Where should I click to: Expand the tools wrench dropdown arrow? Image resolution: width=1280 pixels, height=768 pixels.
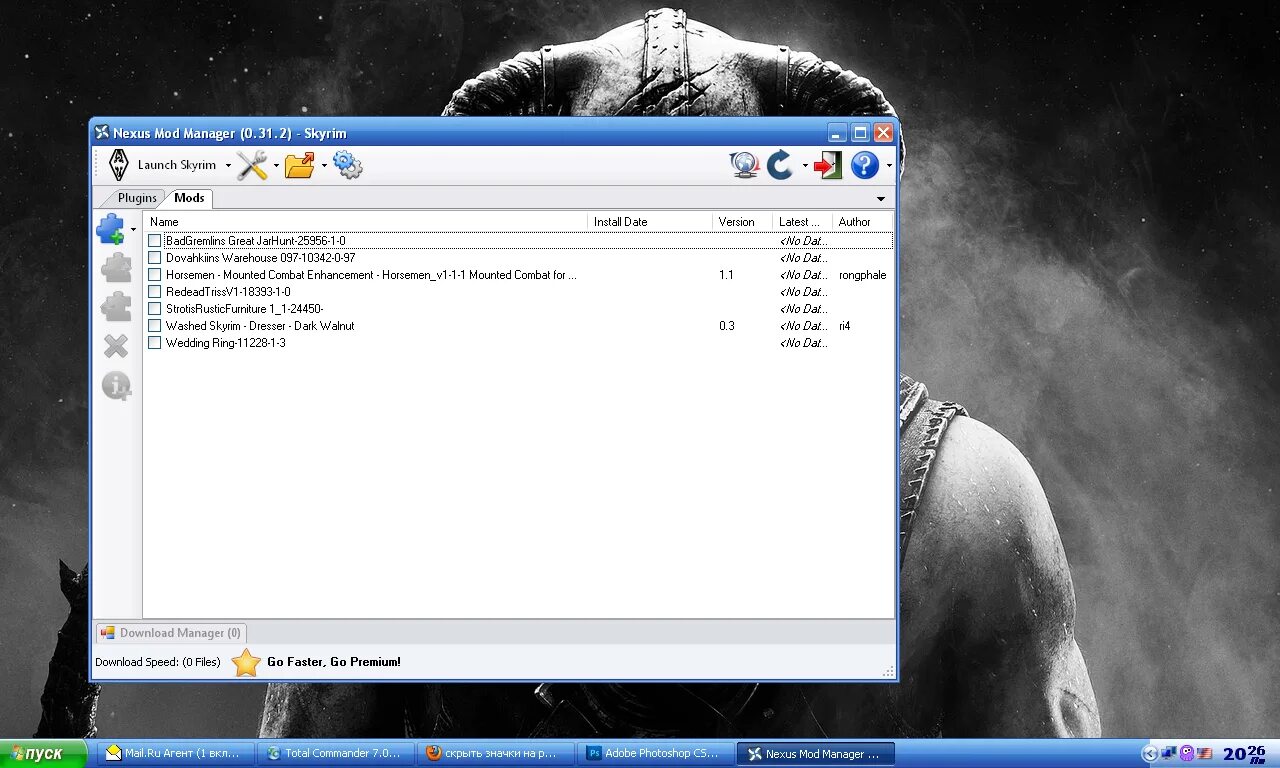276,166
